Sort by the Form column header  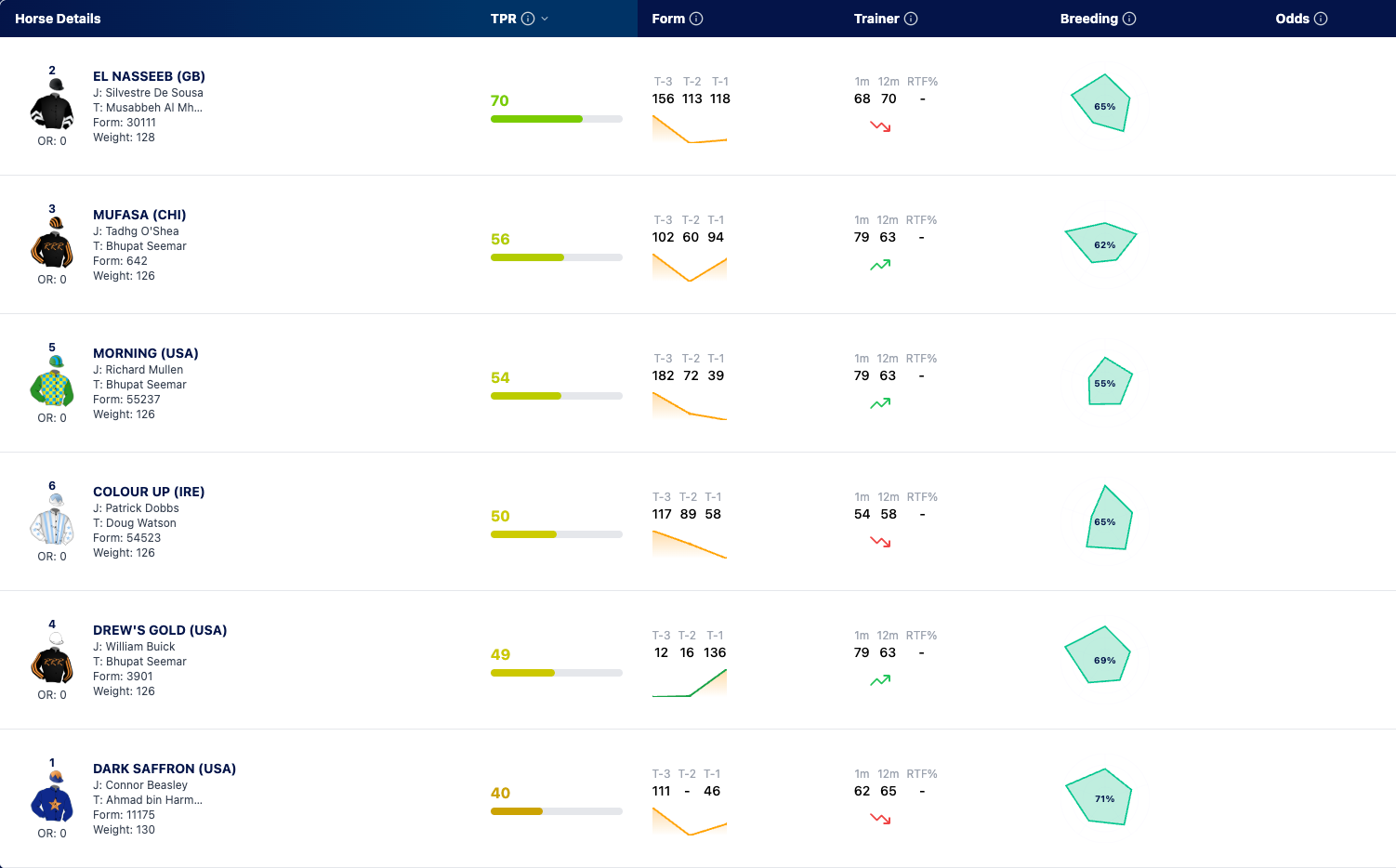pos(668,19)
